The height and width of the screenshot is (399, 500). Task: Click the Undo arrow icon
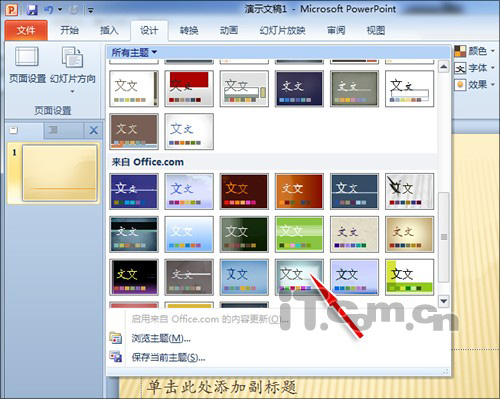point(49,10)
